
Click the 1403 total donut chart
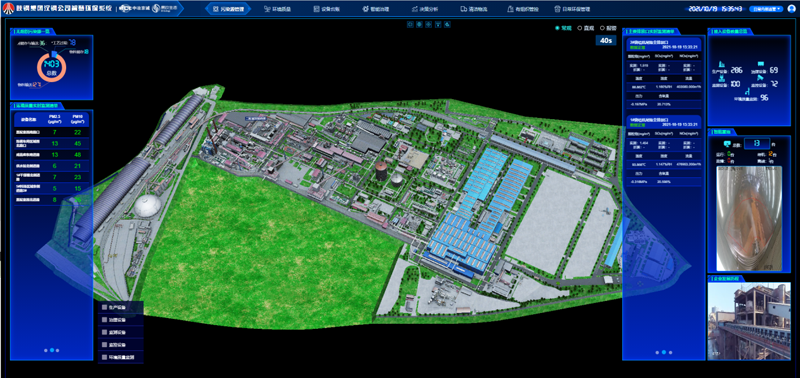pyautogui.click(x=52, y=67)
